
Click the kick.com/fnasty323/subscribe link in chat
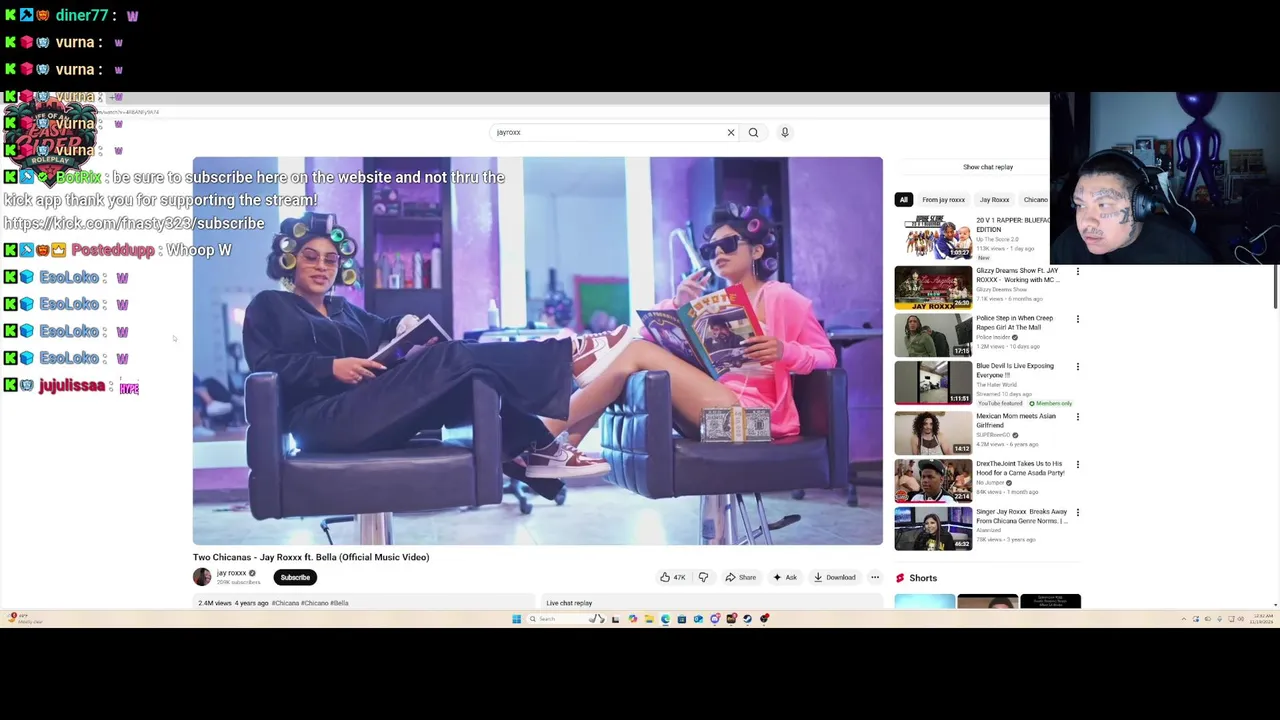[x=134, y=224]
